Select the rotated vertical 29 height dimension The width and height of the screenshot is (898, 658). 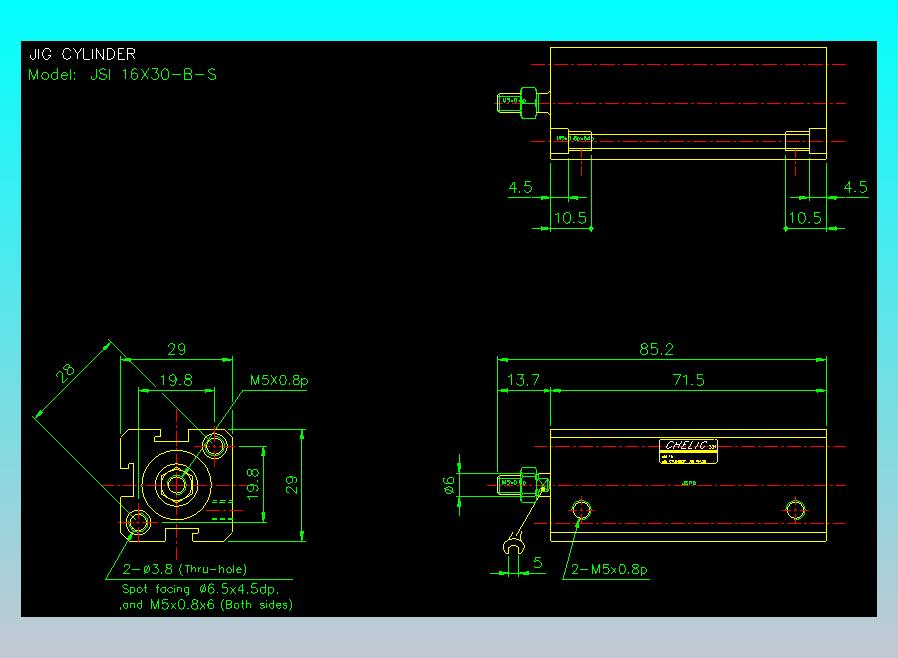292,485
